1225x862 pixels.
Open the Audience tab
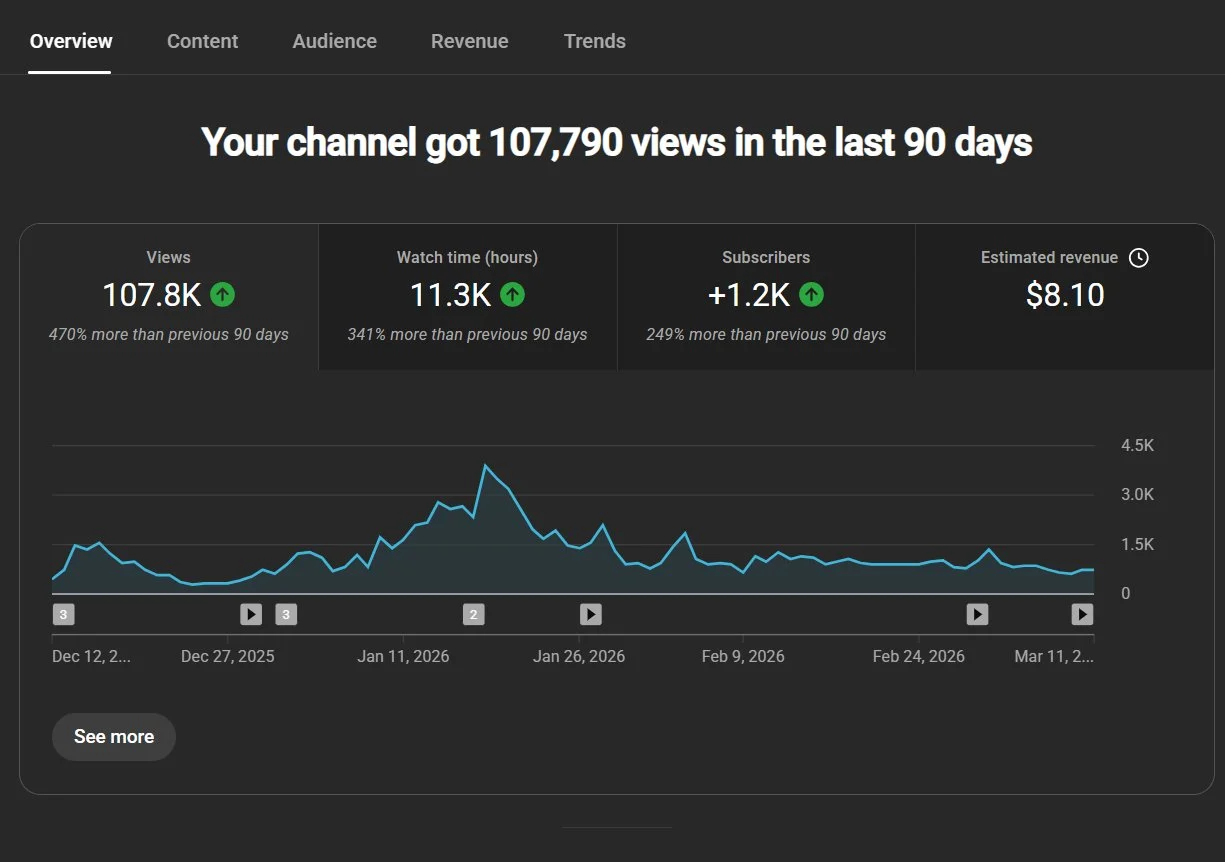point(334,41)
